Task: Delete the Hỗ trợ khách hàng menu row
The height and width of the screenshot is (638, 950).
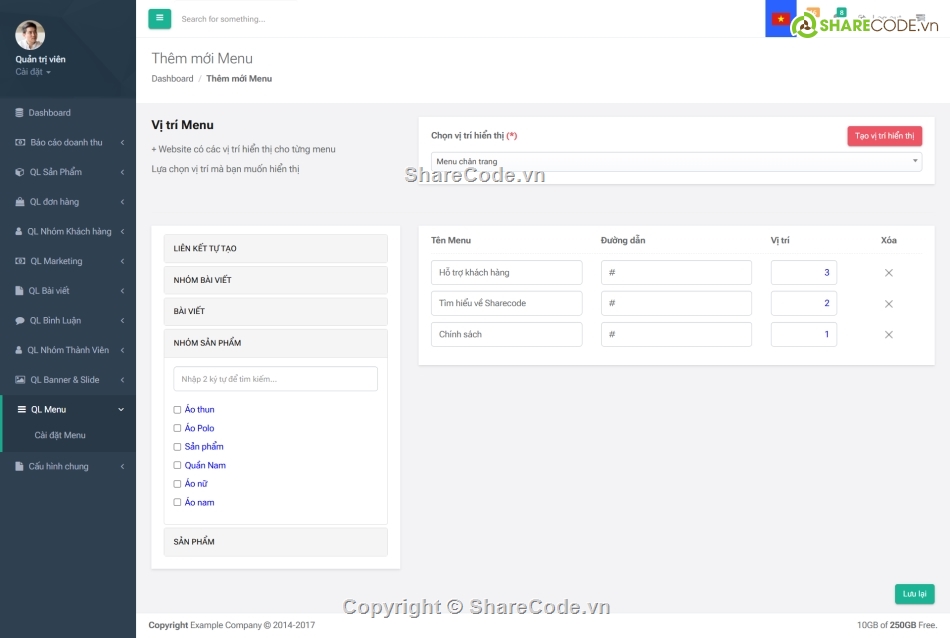Action: (888, 273)
